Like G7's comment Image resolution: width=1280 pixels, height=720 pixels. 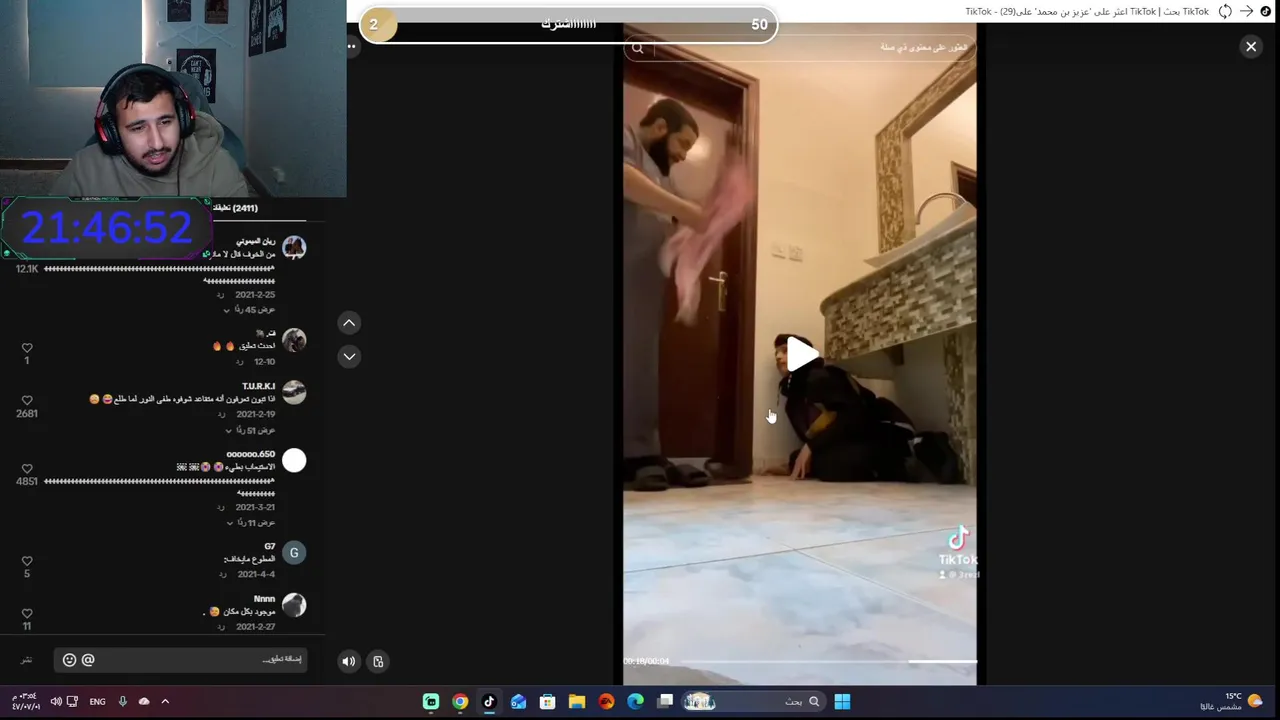(x=27, y=561)
